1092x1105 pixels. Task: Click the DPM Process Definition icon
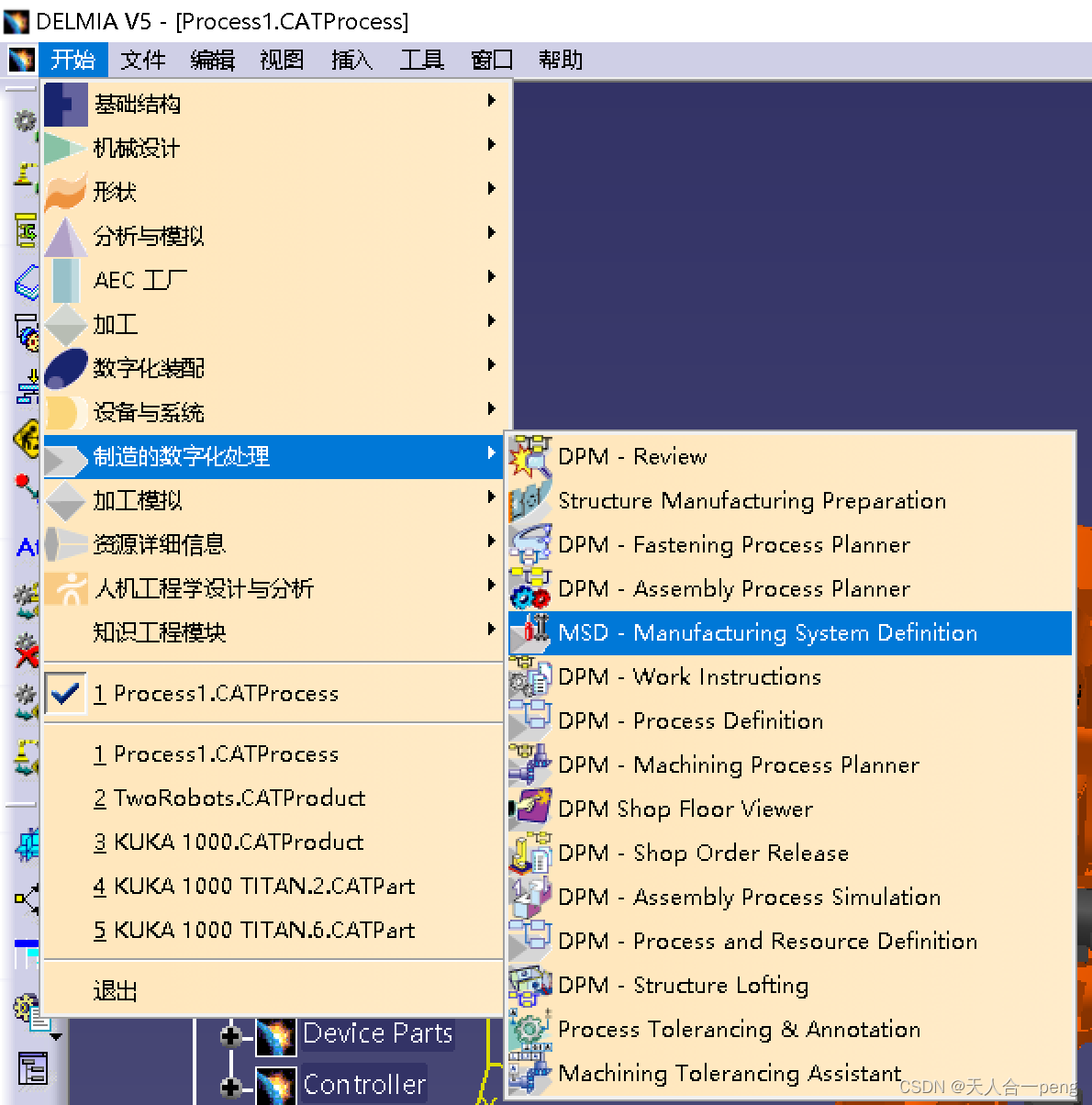529,720
